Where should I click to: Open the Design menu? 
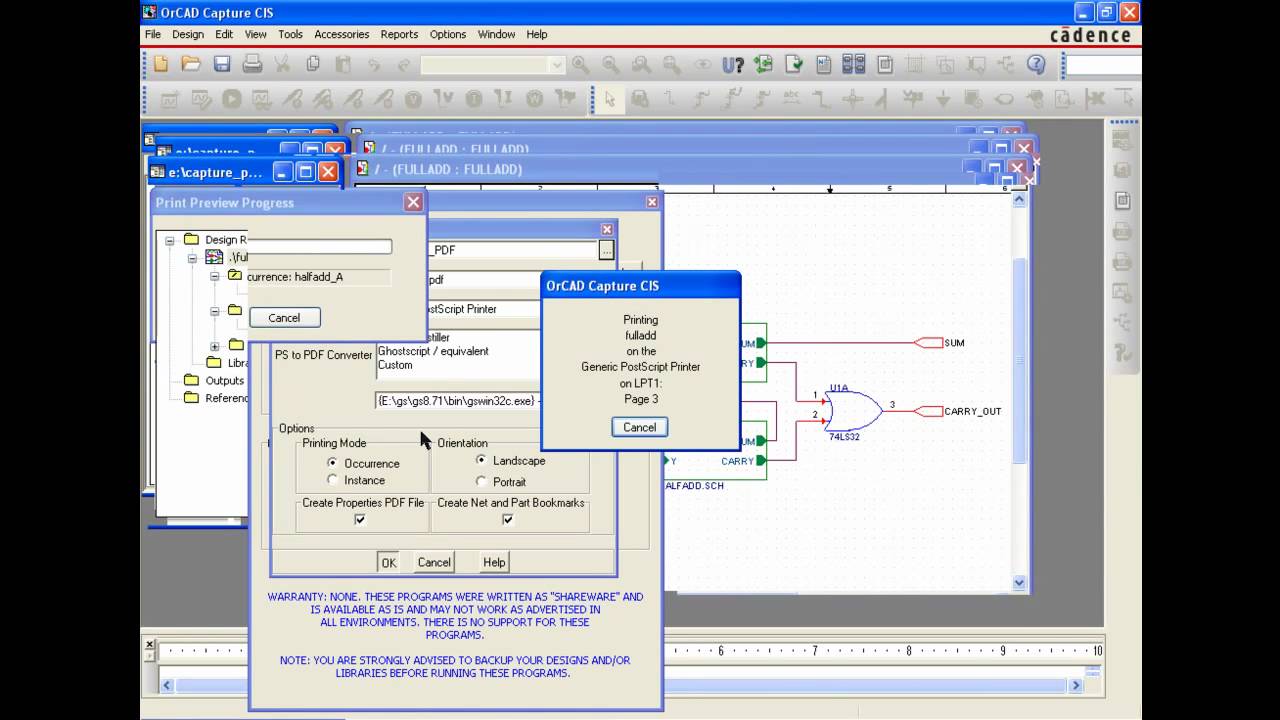[188, 34]
